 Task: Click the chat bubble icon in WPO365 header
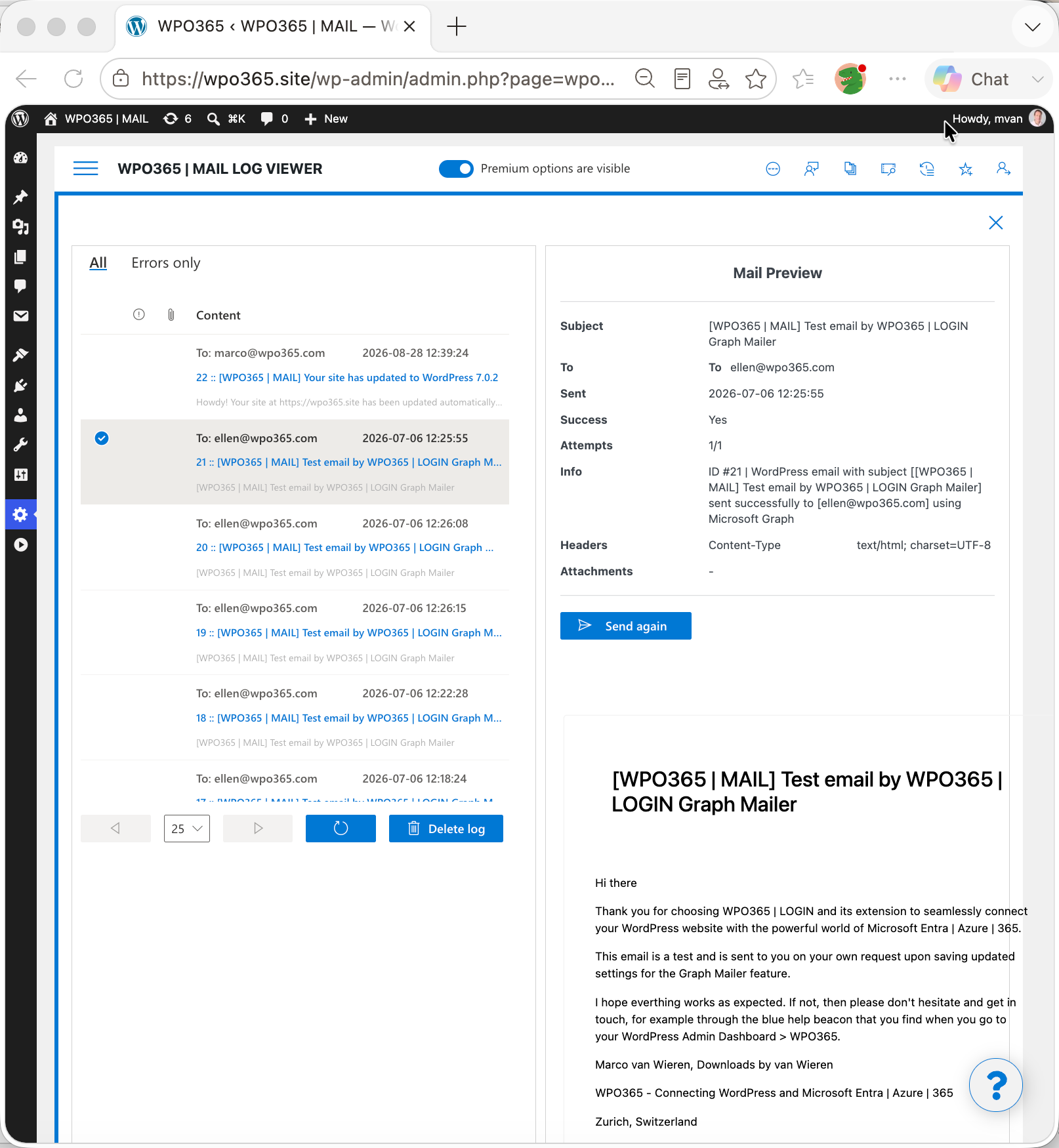773,169
